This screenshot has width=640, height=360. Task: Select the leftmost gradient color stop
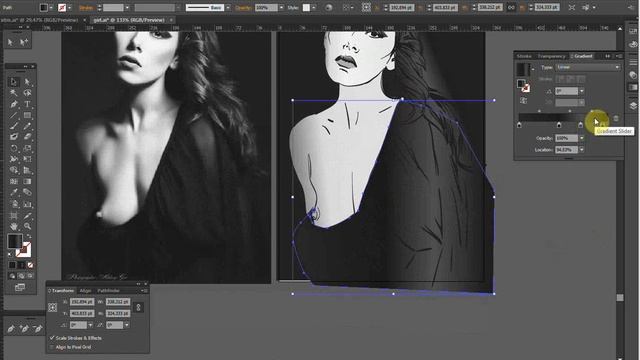[519, 125]
